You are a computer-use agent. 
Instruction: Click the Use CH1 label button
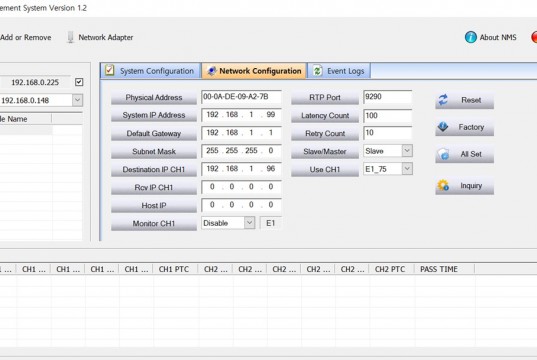point(325,170)
